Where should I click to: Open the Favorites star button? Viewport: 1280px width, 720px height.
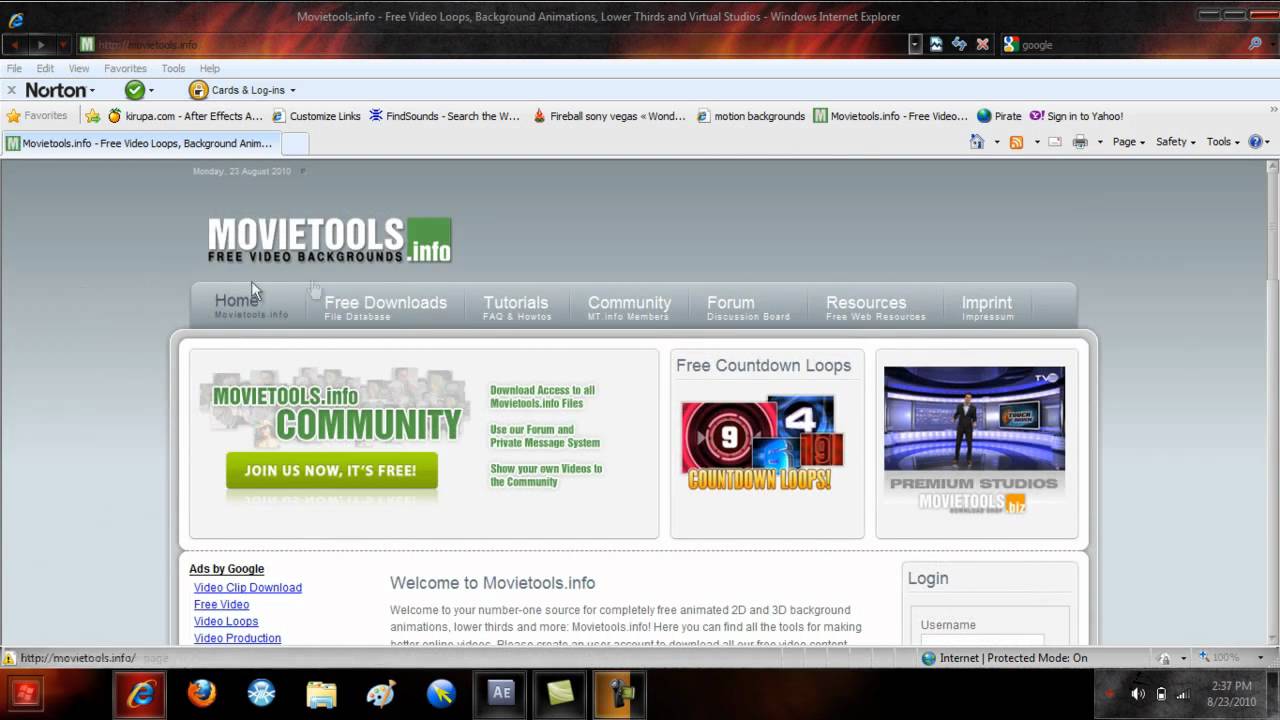point(37,116)
